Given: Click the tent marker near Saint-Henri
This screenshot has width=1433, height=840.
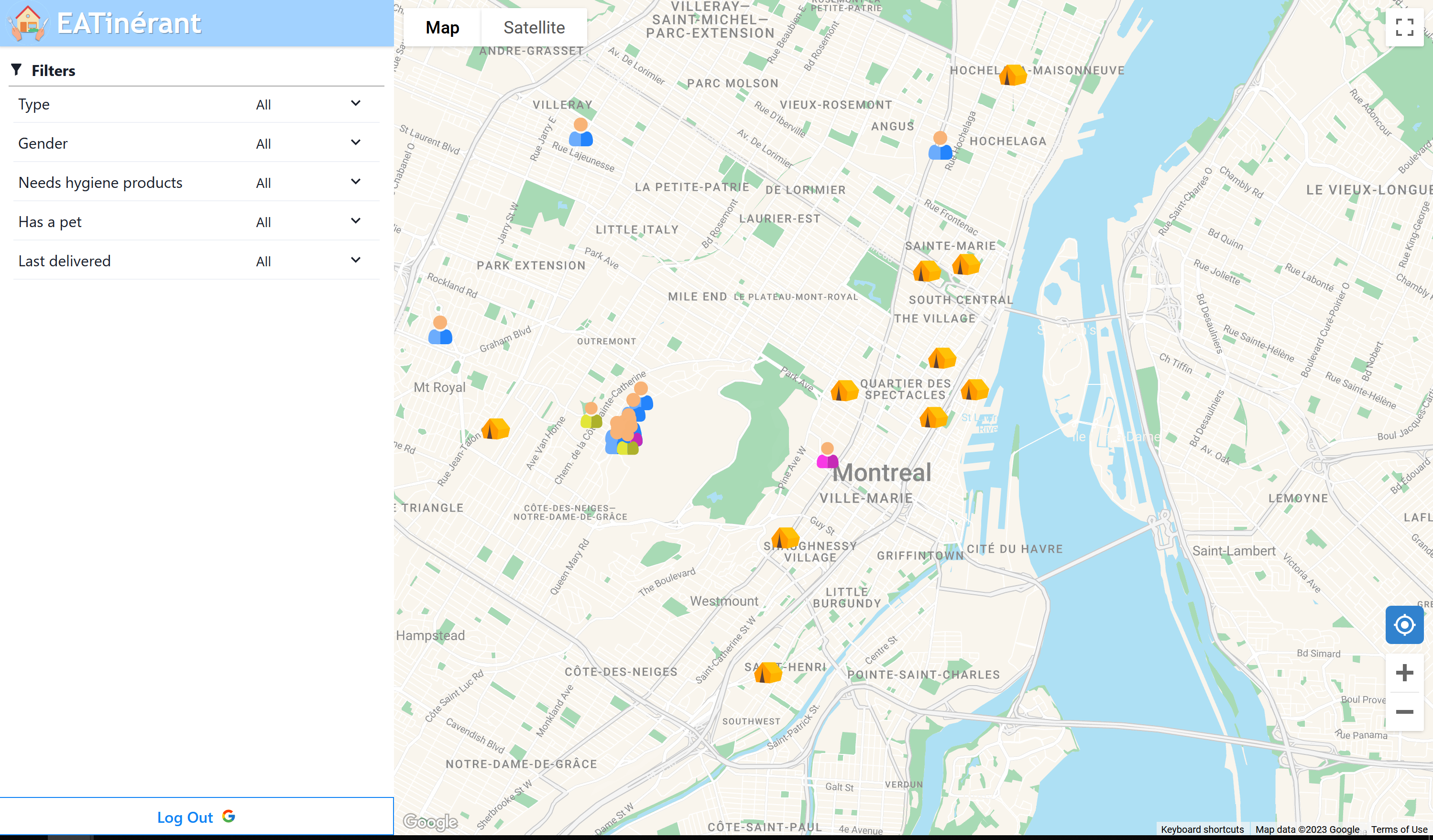Looking at the screenshot, I should click(x=768, y=672).
